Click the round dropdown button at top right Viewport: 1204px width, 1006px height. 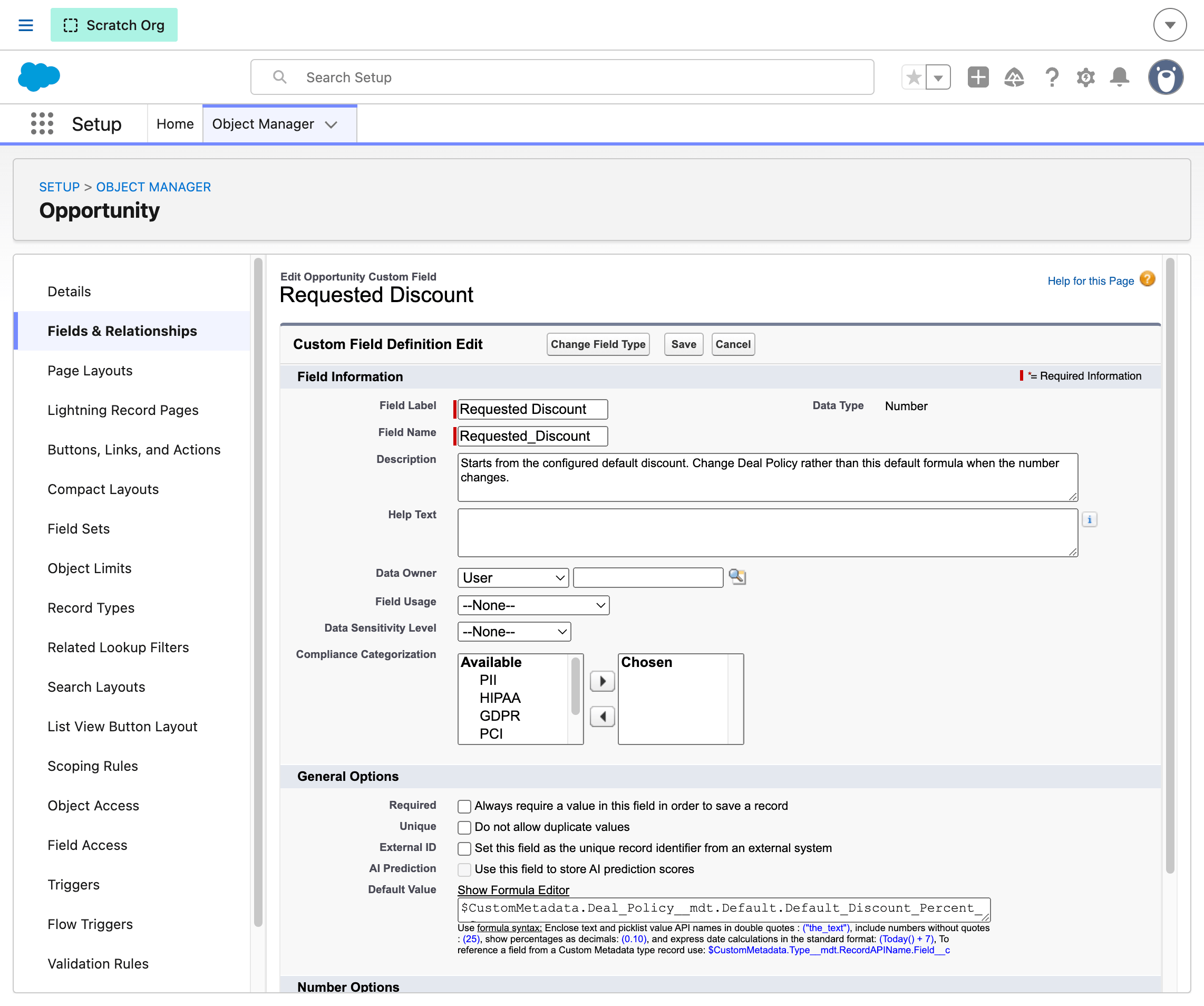point(1170,25)
